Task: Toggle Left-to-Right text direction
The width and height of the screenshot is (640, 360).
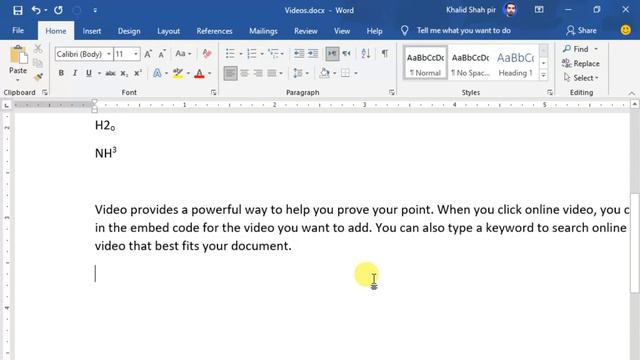Action: (x=332, y=53)
